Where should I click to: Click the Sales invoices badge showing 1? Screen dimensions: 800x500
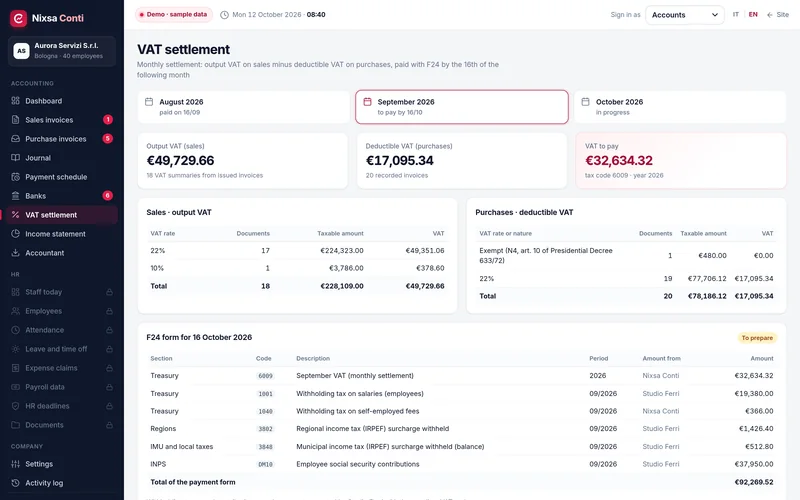point(108,119)
